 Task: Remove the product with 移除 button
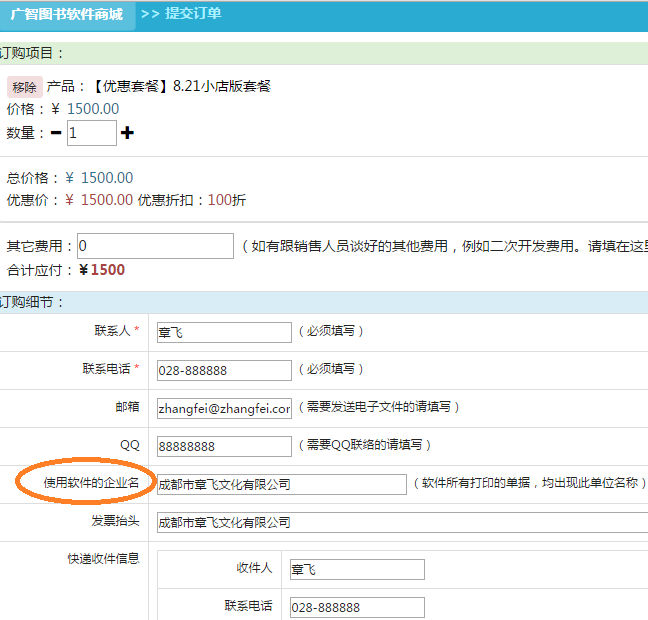(x=24, y=87)
